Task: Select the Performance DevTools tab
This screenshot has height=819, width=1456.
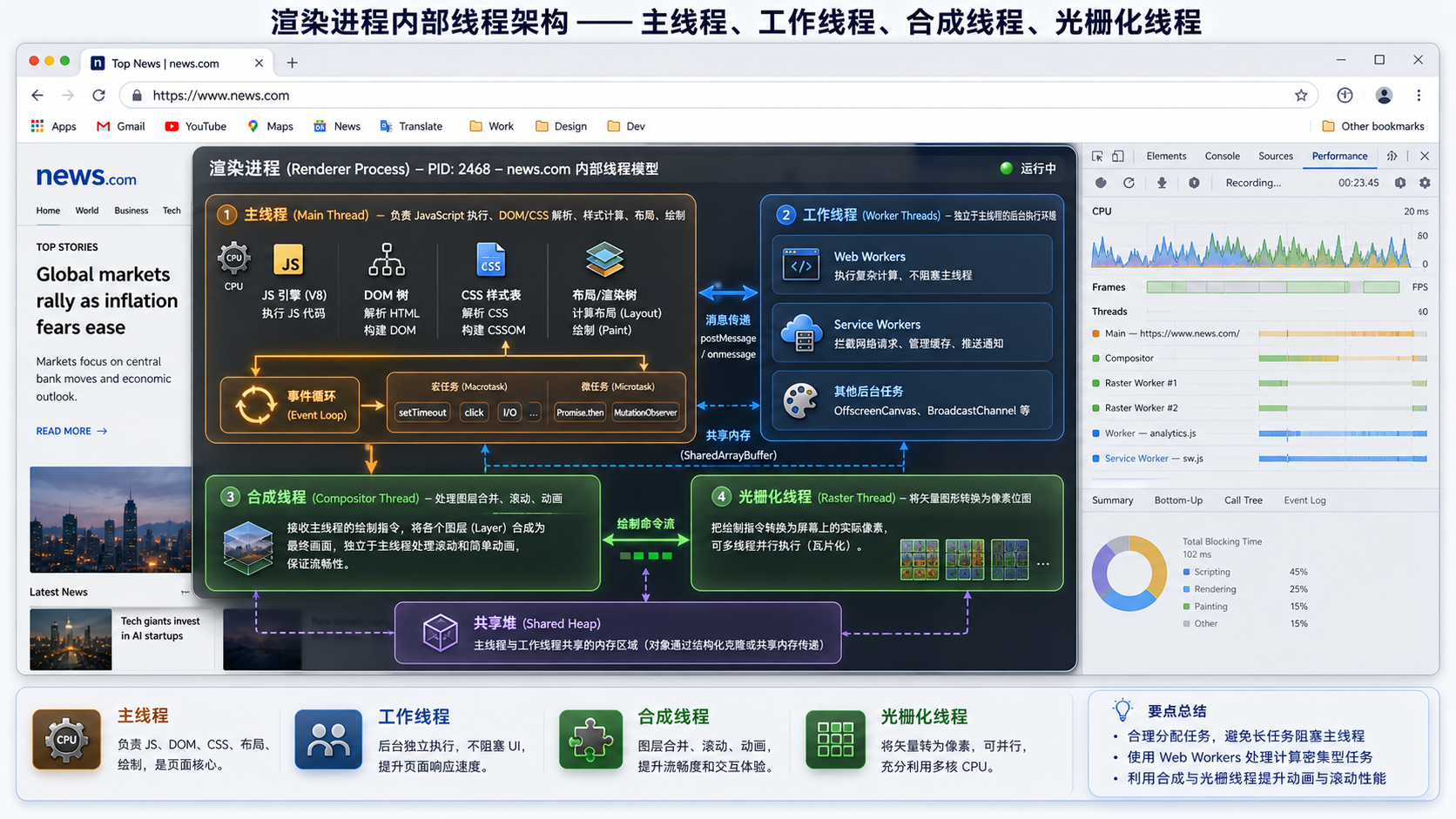Action: [1339, 157]
